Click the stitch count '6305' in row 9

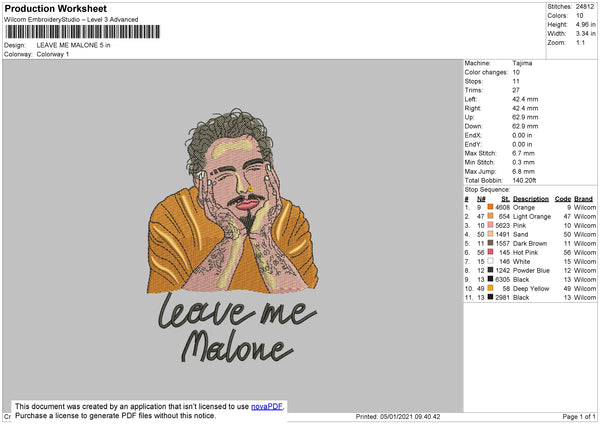[x=502, y=279]
